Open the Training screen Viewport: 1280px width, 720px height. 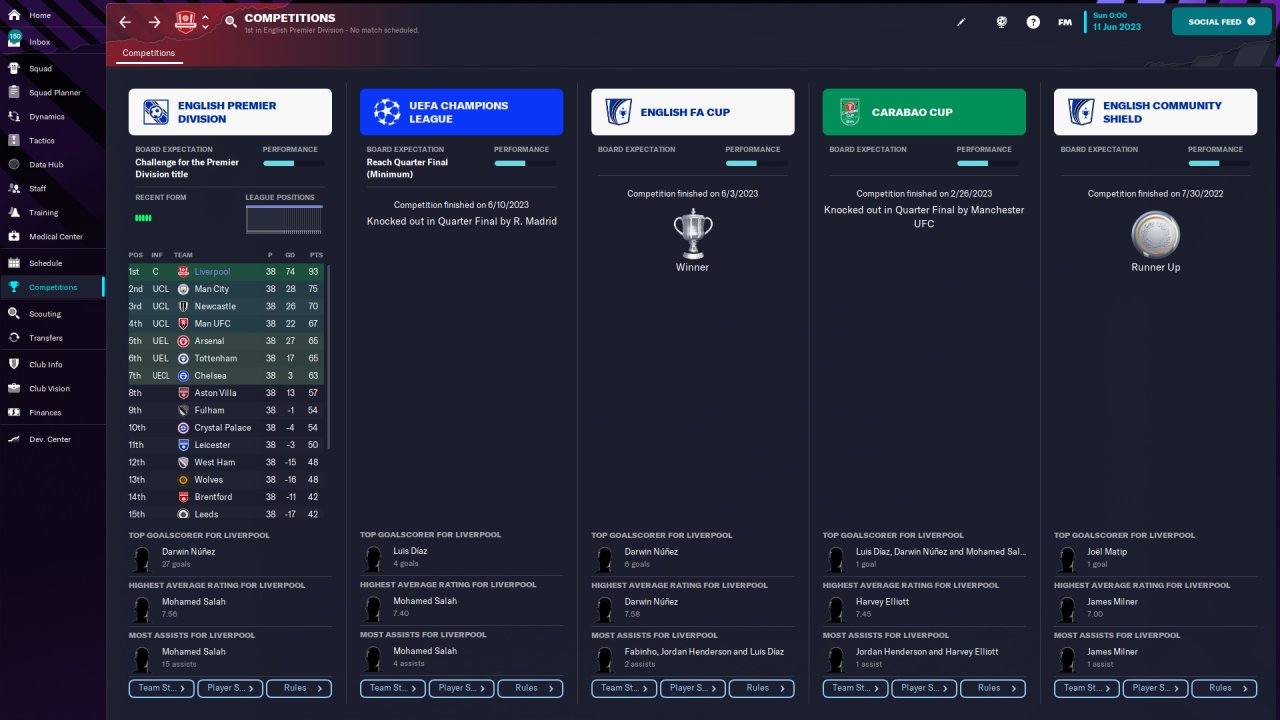coord(52,213)
